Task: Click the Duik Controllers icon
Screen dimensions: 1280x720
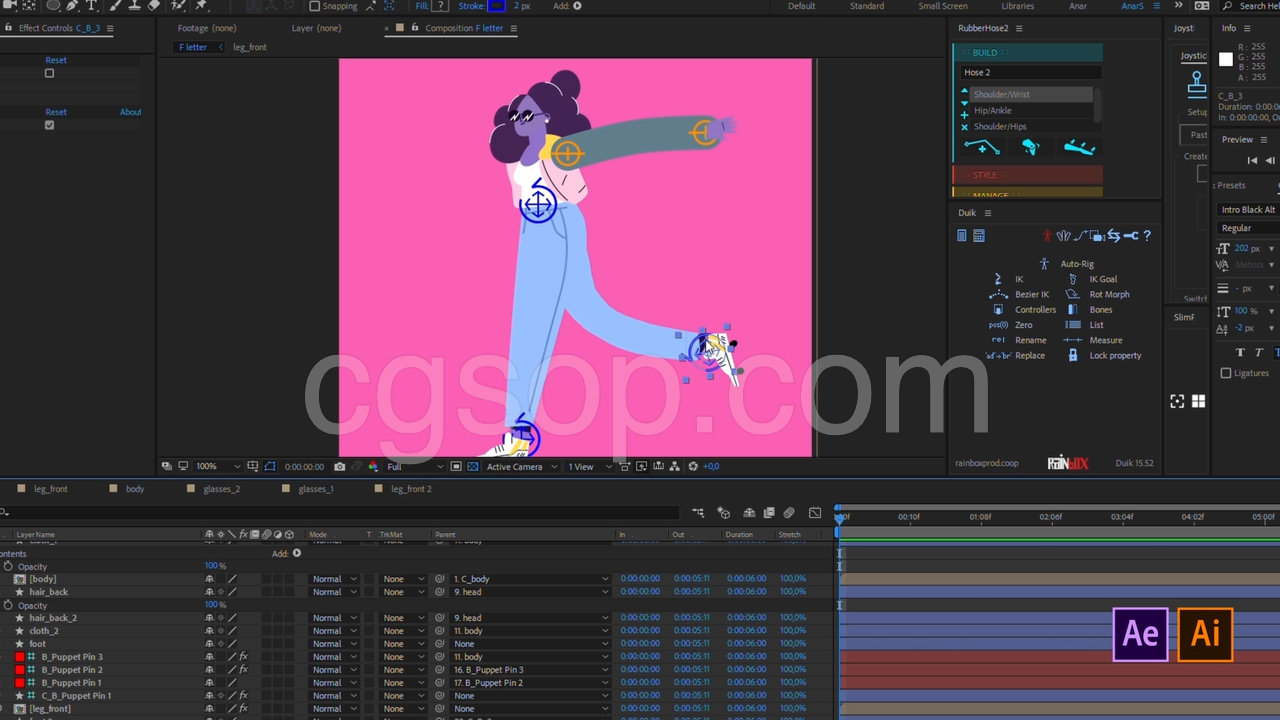Action: click(x=998, y=309)
